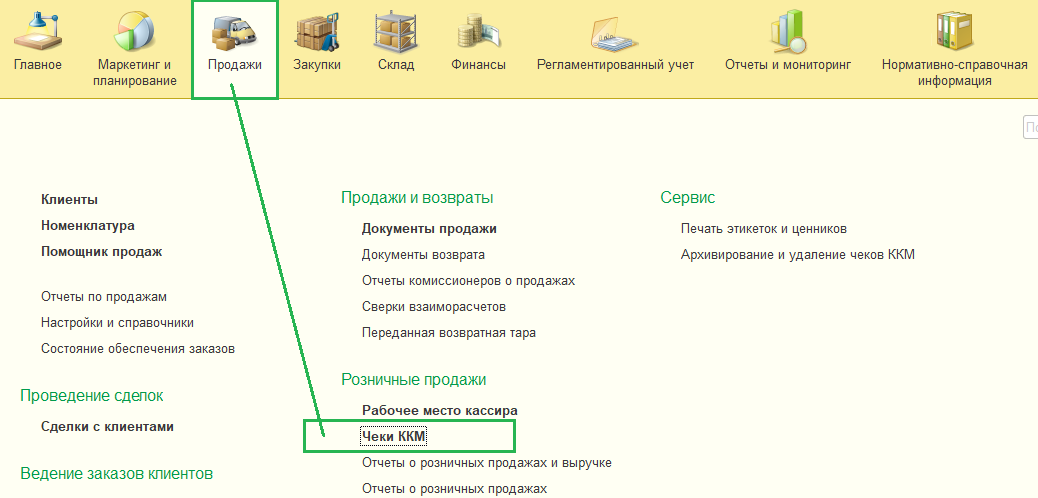Open Клиенты list
This screenshot has width=1038, height=498.
(70, 199)
